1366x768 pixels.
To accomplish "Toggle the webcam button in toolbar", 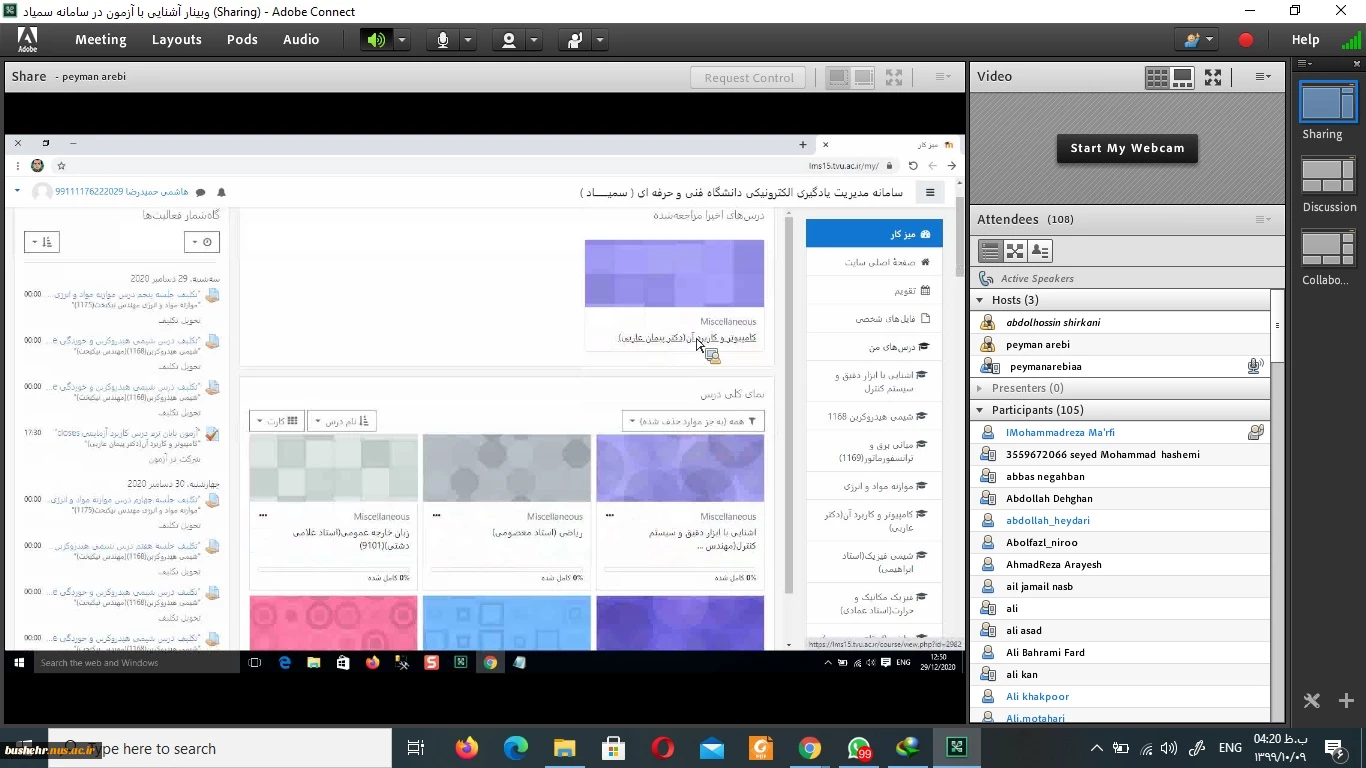I will [x=508, y=40].
